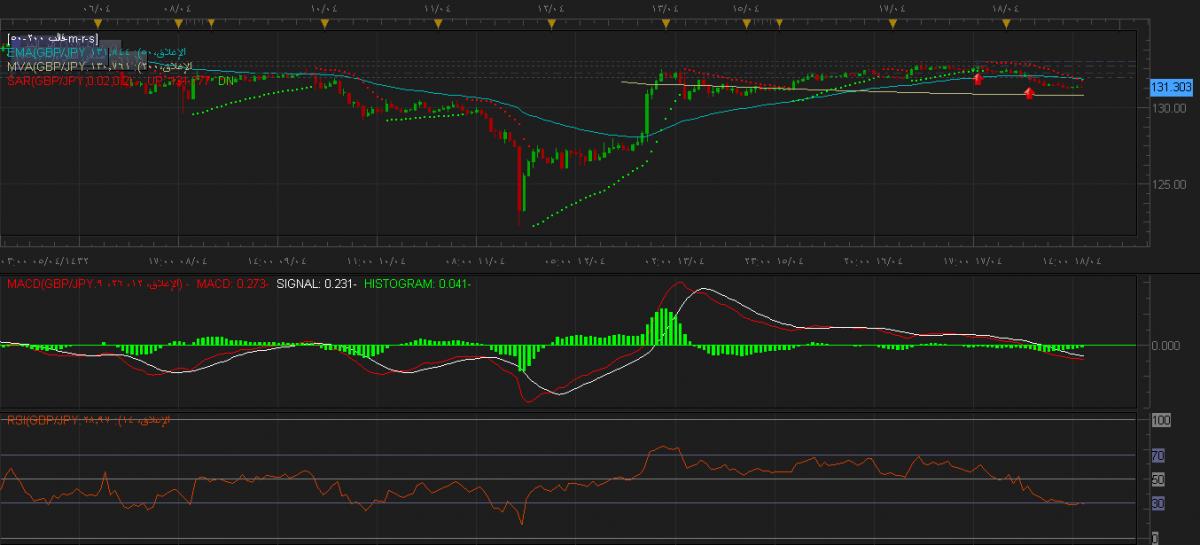Image resolution: width=1200 pixels, height=545 pixels.
Task: Click the upper red arrow signal on chart
Action: point(978,77)
